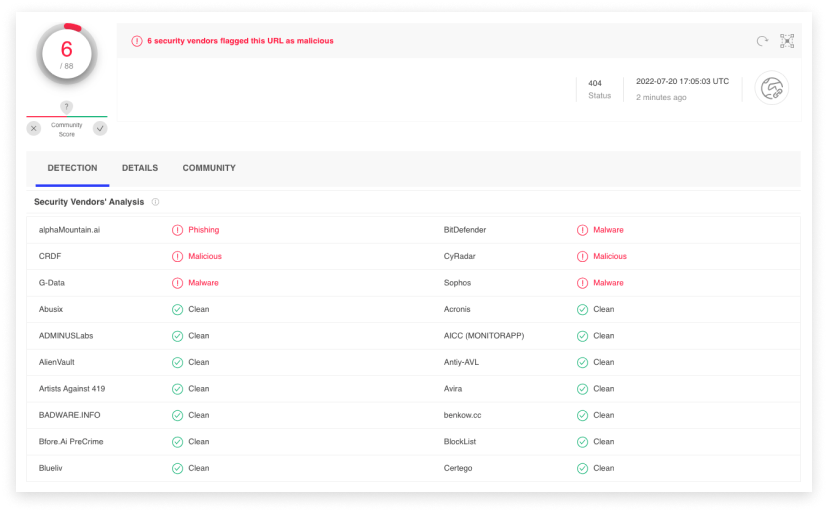Click the BitDefender vendor name
Viewport: 828px width, 512px height.
click(465, 230)
